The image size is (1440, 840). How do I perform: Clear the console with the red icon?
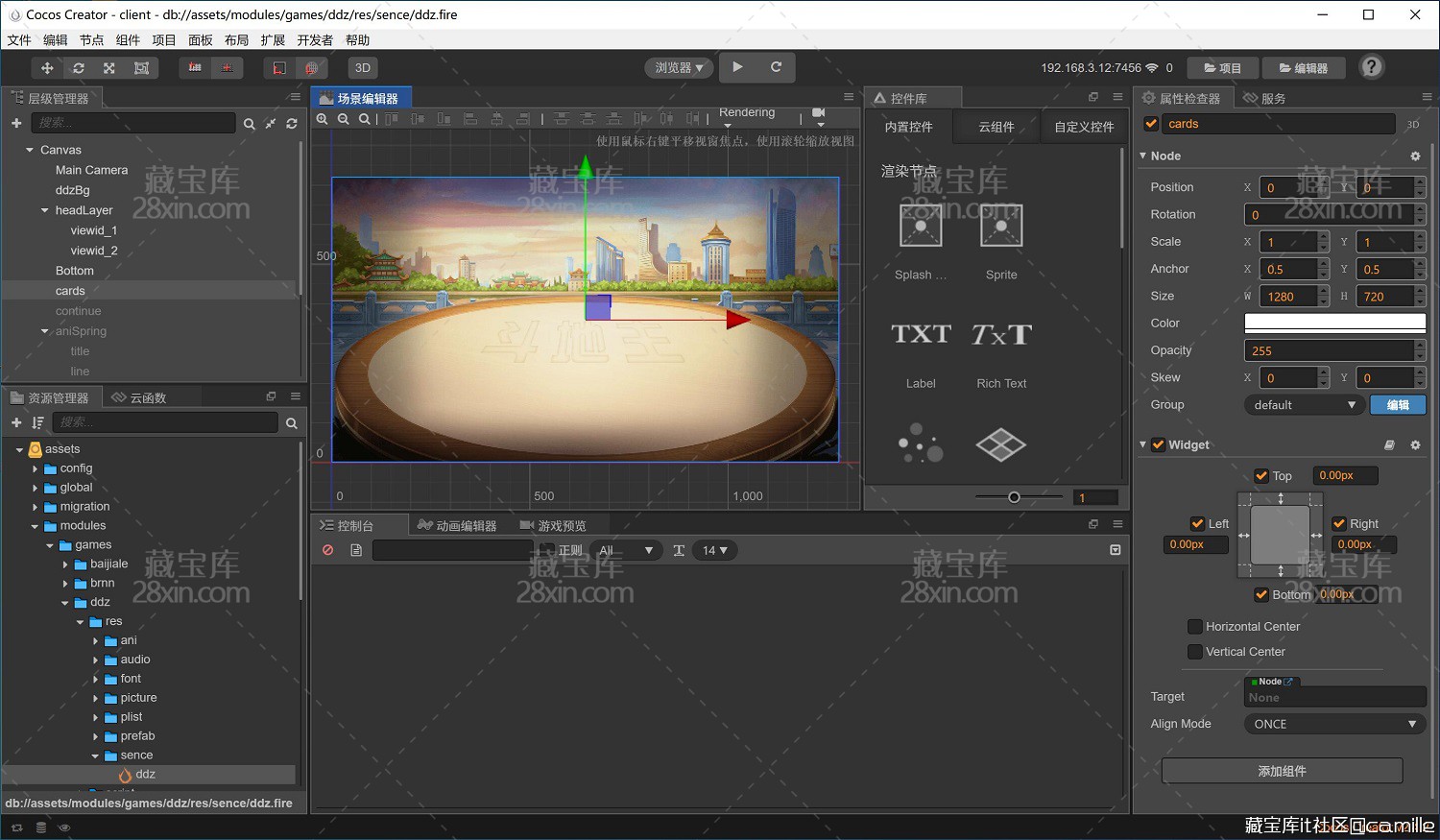pos(328,550)
